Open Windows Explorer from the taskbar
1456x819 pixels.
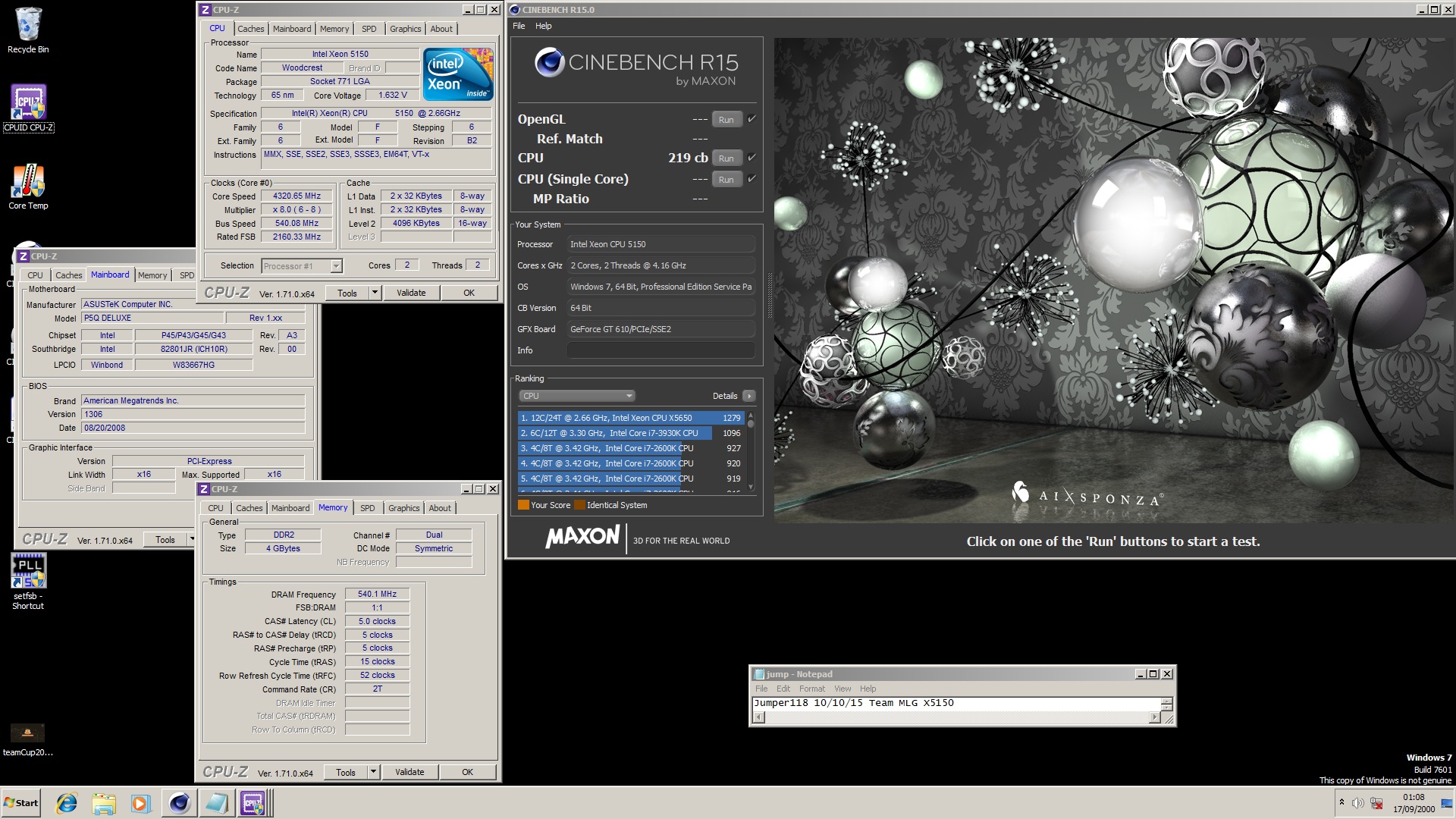click(x=104, y=803)
